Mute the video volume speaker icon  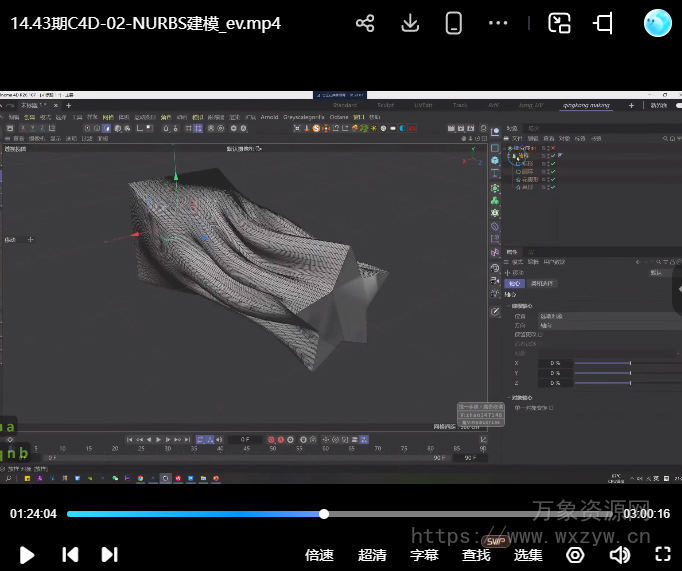coord(620,554)
